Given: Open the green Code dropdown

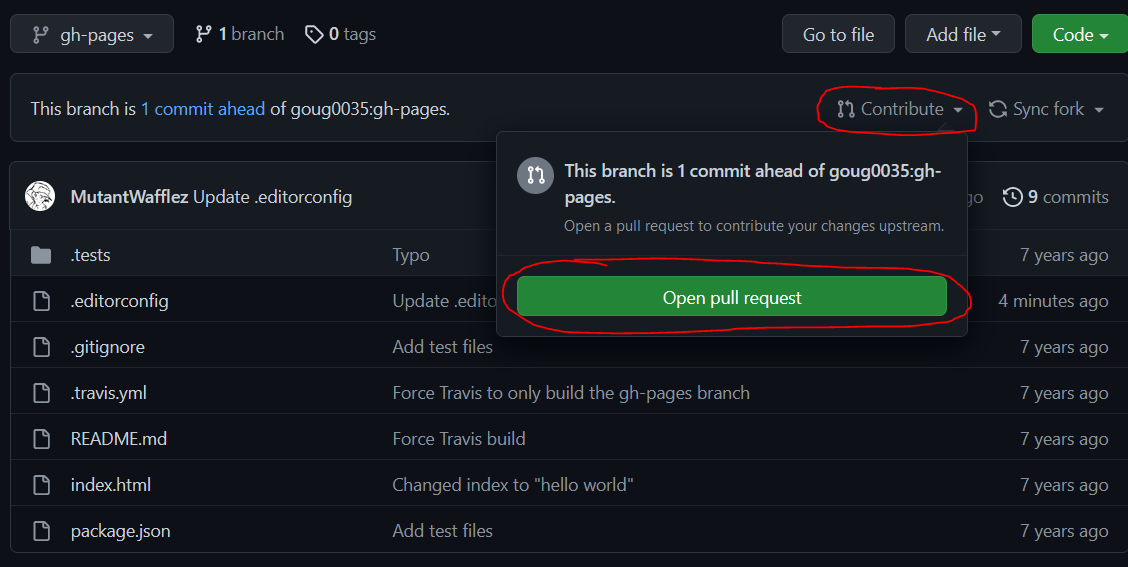Looking at the screenshot, I should 1080,34.
